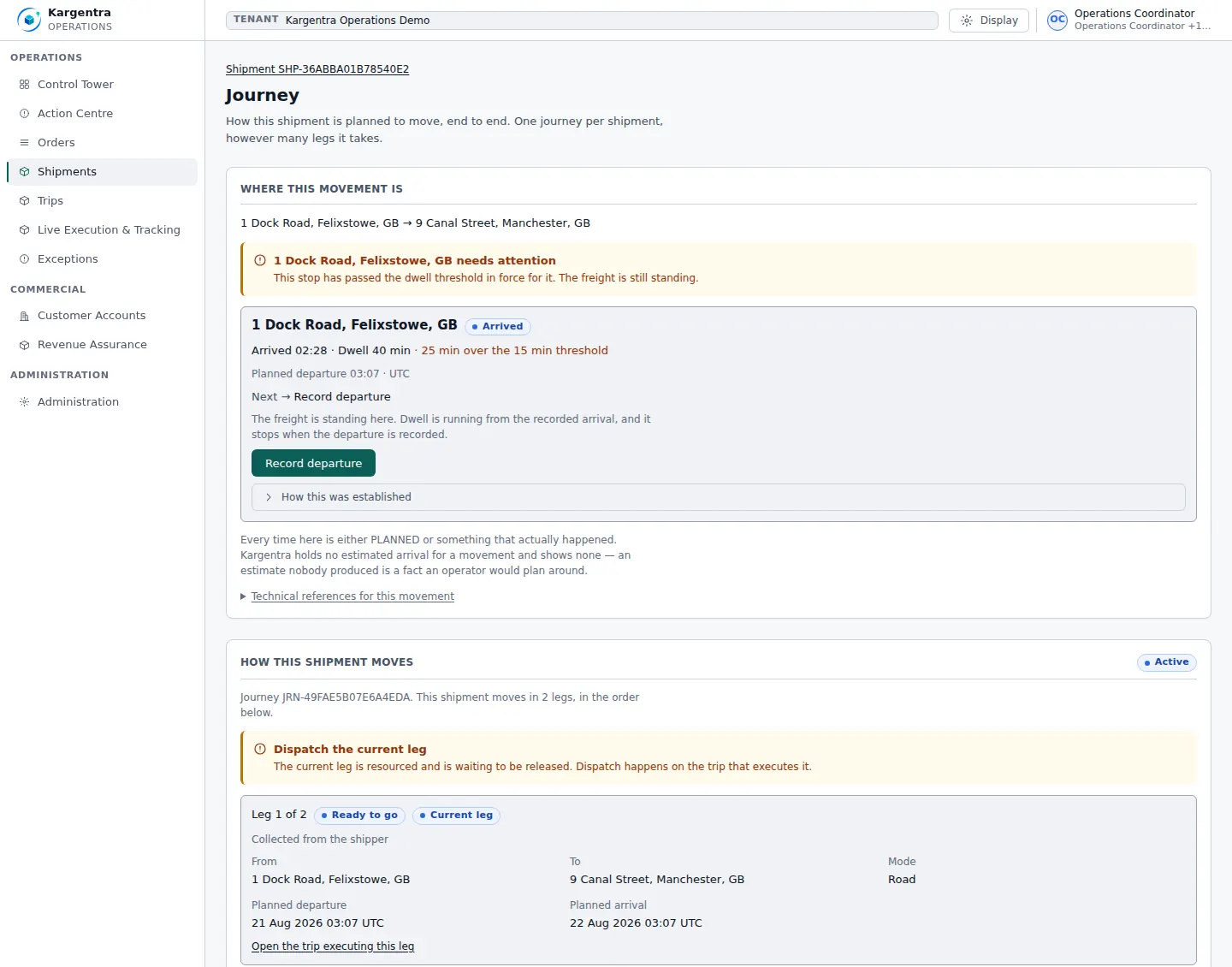Click the OC user avatar
The width and height of the screenshot is (1232, 967).
[1057, 20]
